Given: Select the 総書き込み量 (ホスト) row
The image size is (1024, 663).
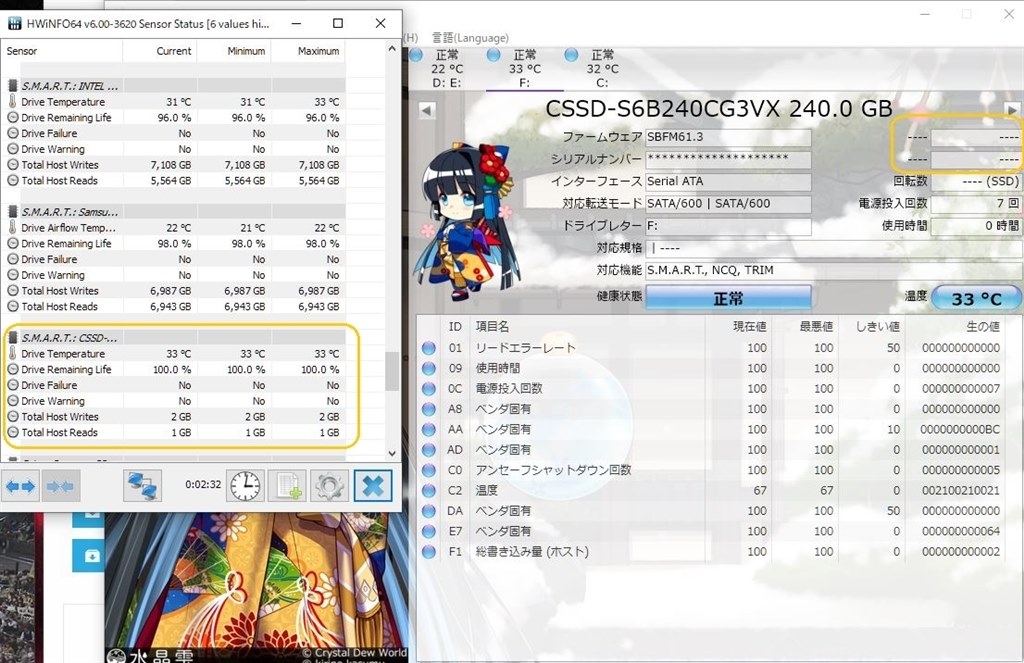Looking at the screenshot, I should point(711,552).
